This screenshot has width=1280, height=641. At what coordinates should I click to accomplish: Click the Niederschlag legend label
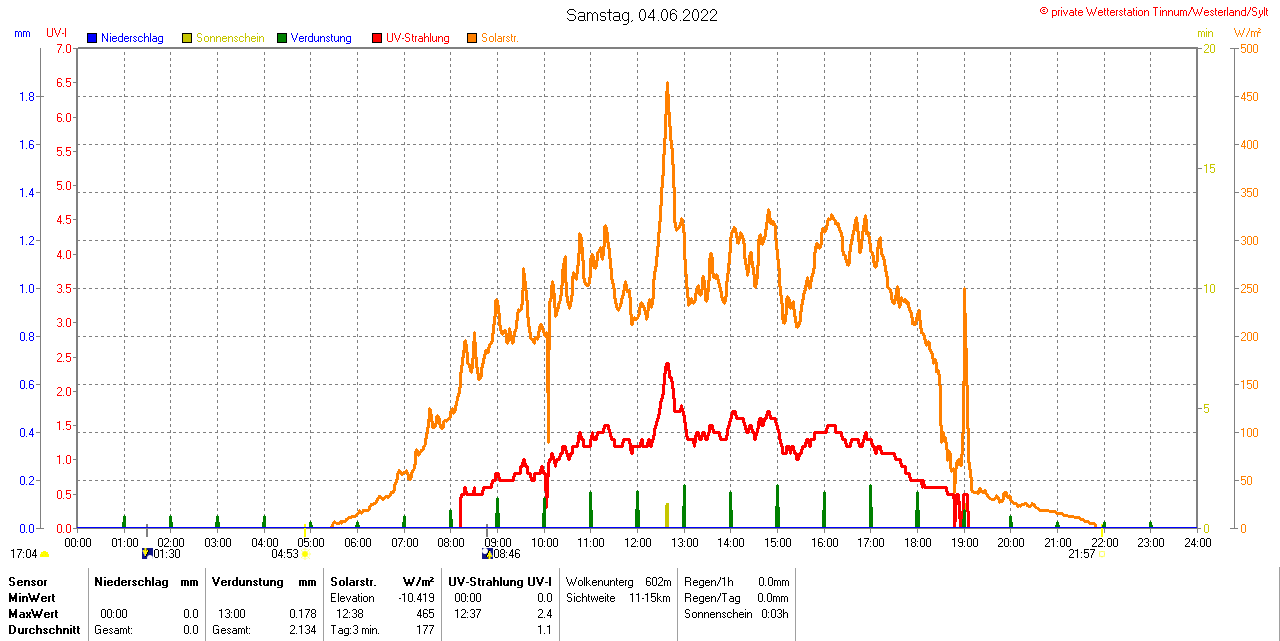132,38
